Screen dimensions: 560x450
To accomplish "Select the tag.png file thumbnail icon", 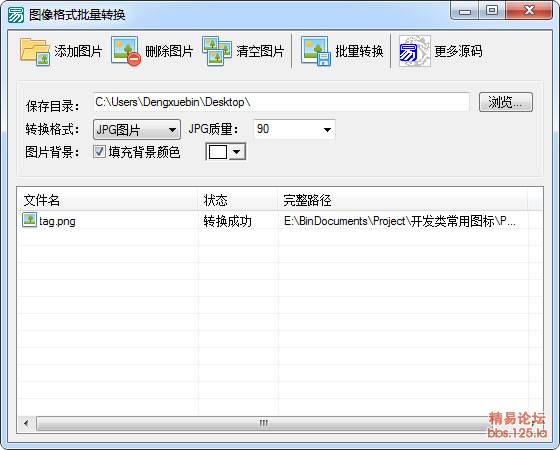I will click(x=29, y=220).
